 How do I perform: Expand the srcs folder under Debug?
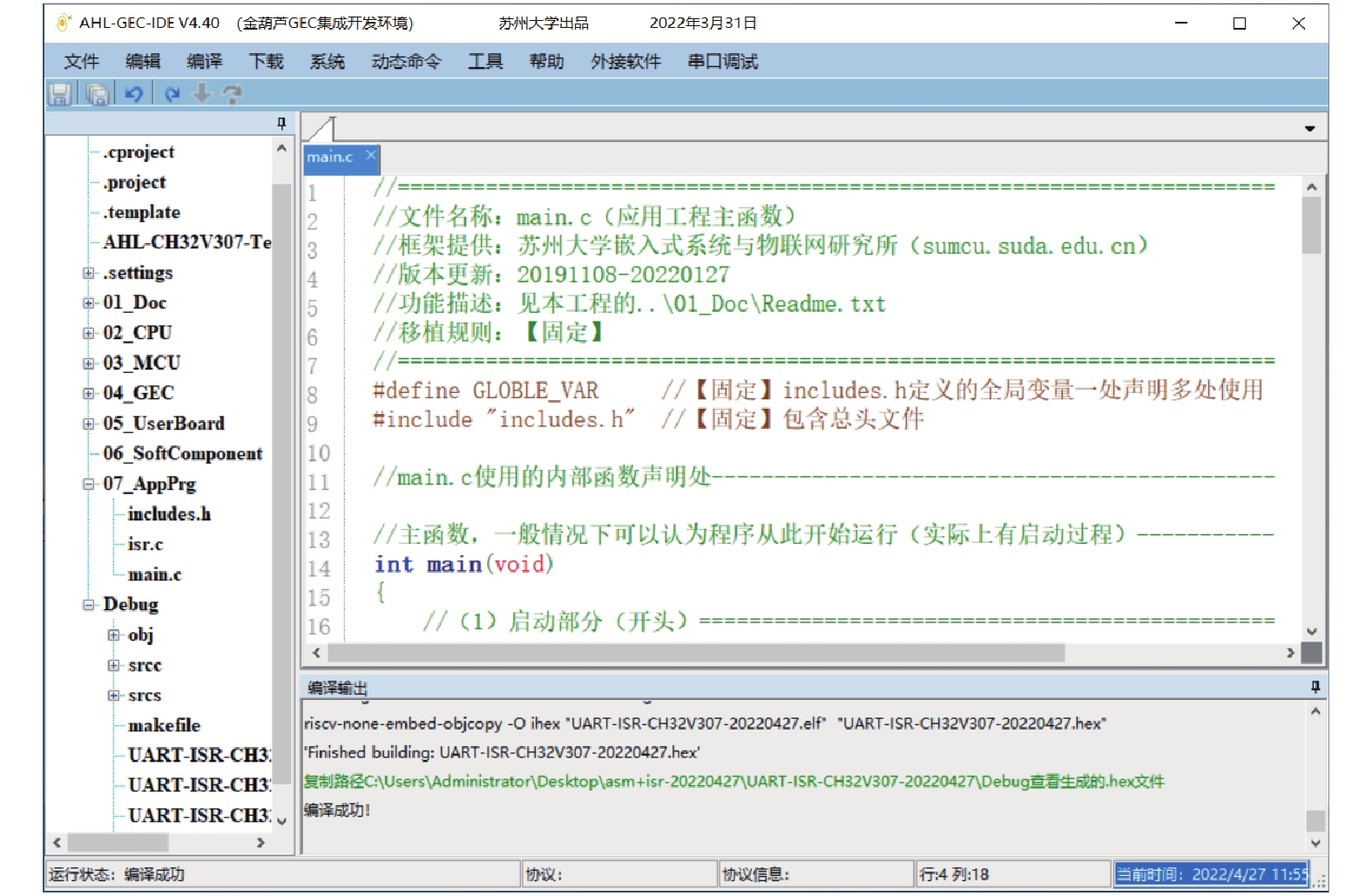(x=113, y=695)
